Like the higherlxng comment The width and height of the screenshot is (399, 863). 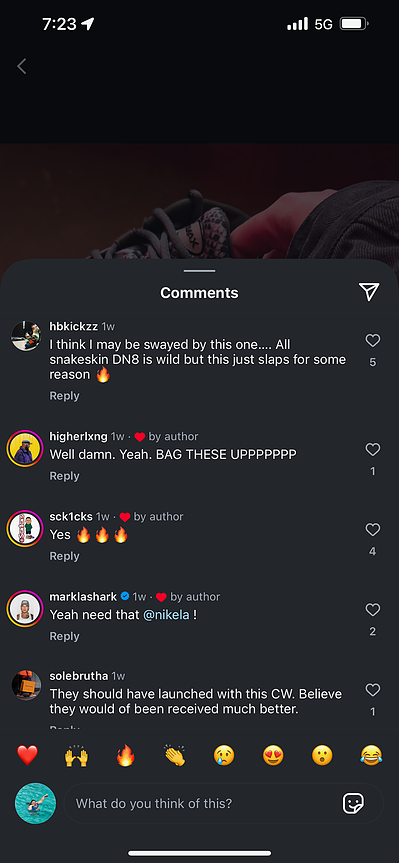point(373,450)
